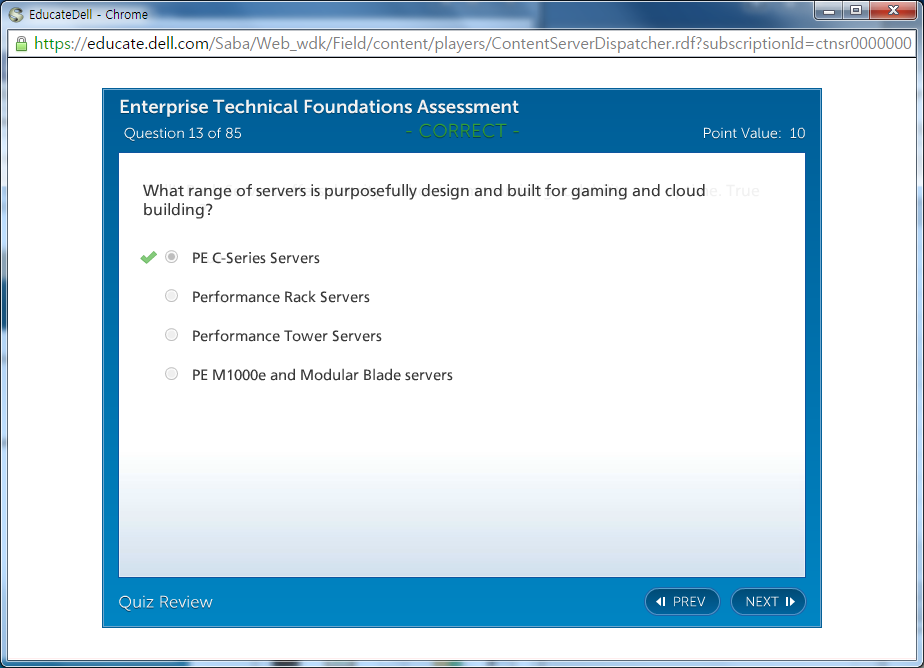Click the Quiz Review label

(x=166, y=601)
